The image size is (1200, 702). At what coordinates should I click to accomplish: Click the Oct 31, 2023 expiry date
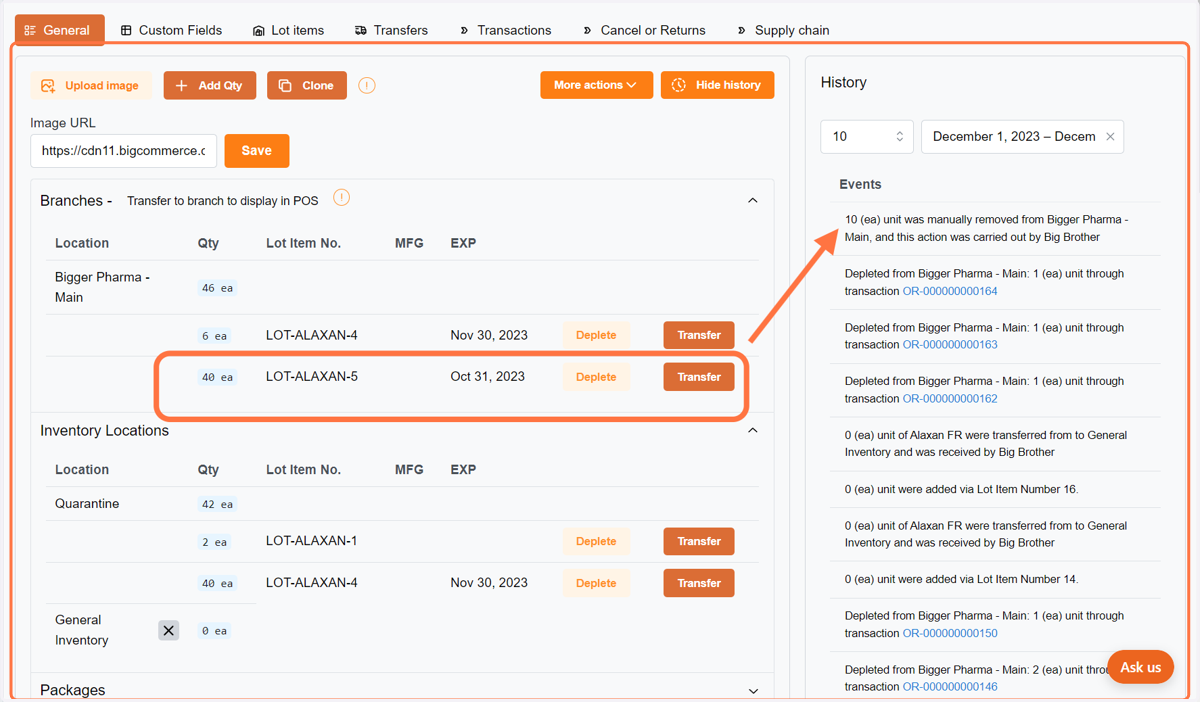pyautogui.click(x=488, y=377)
